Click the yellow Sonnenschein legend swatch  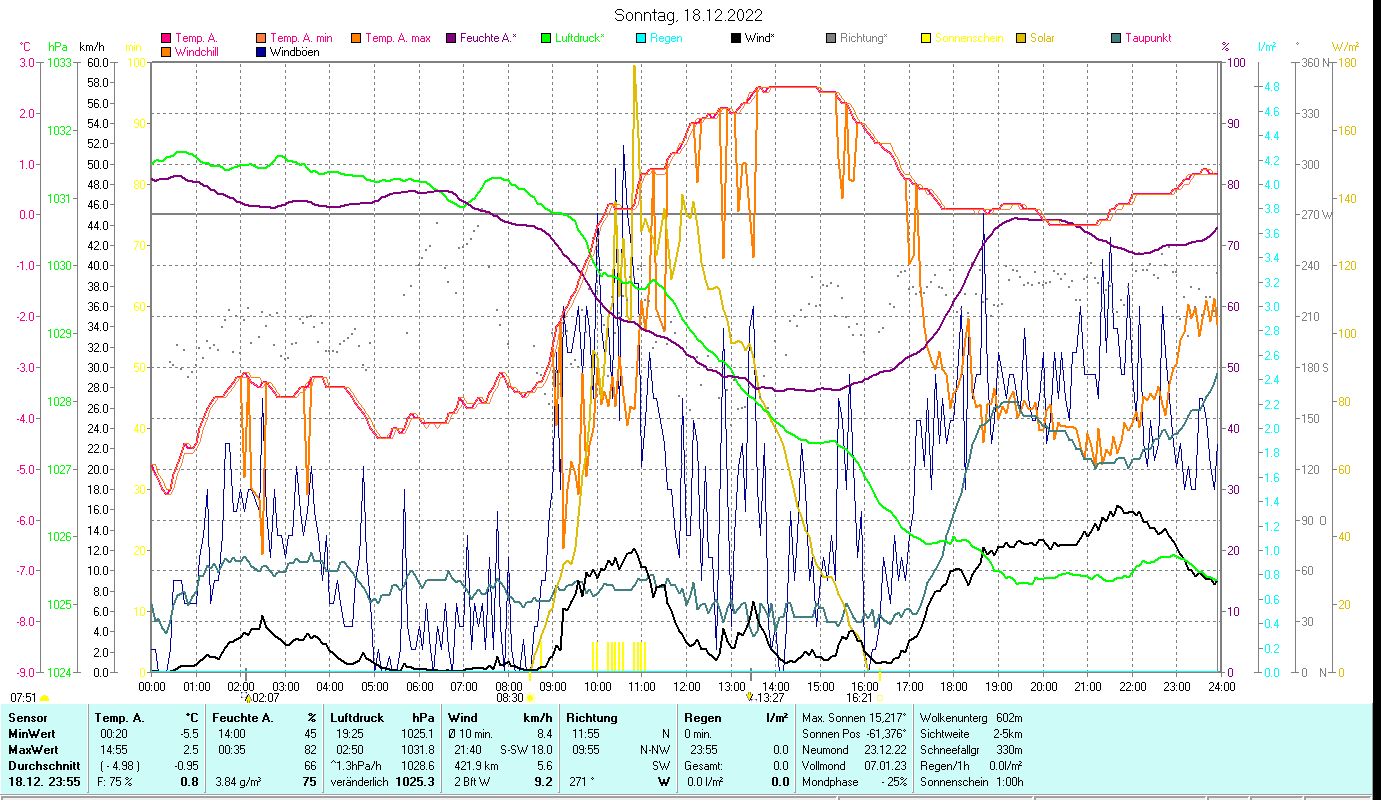pyautogui.click(x=926, y=39)
